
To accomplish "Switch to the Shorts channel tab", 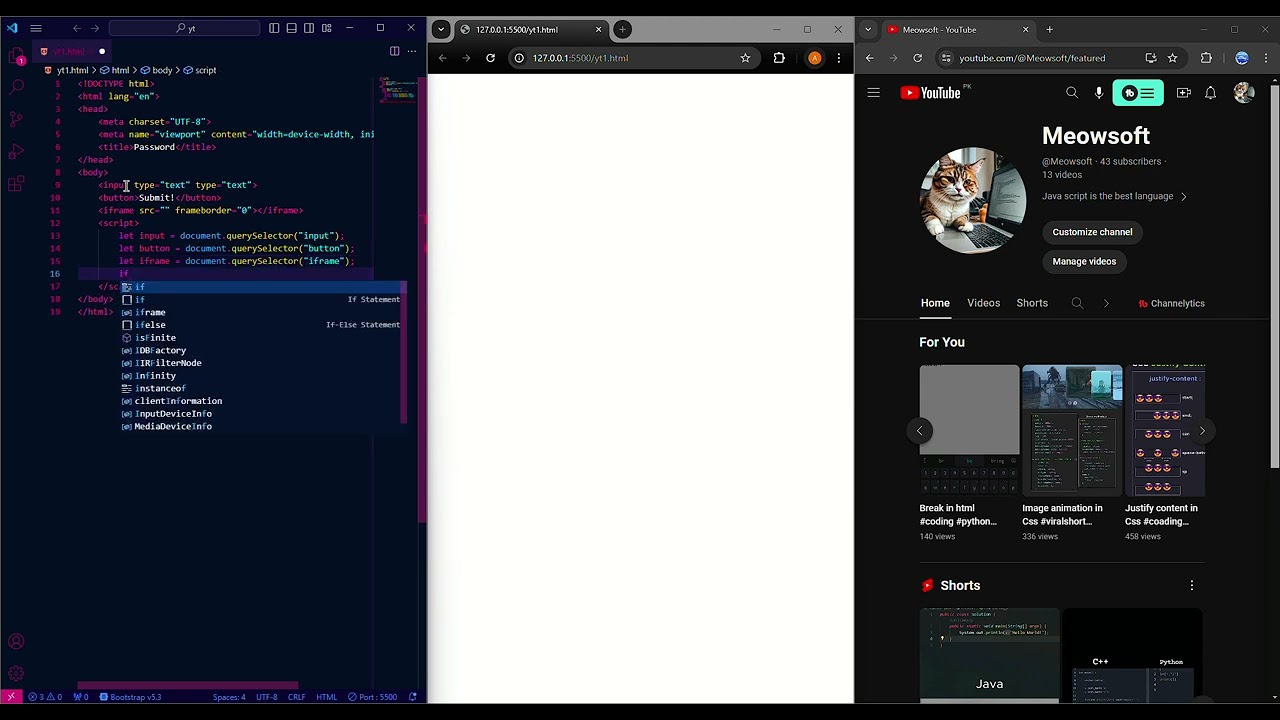I will click(1032, 303).
